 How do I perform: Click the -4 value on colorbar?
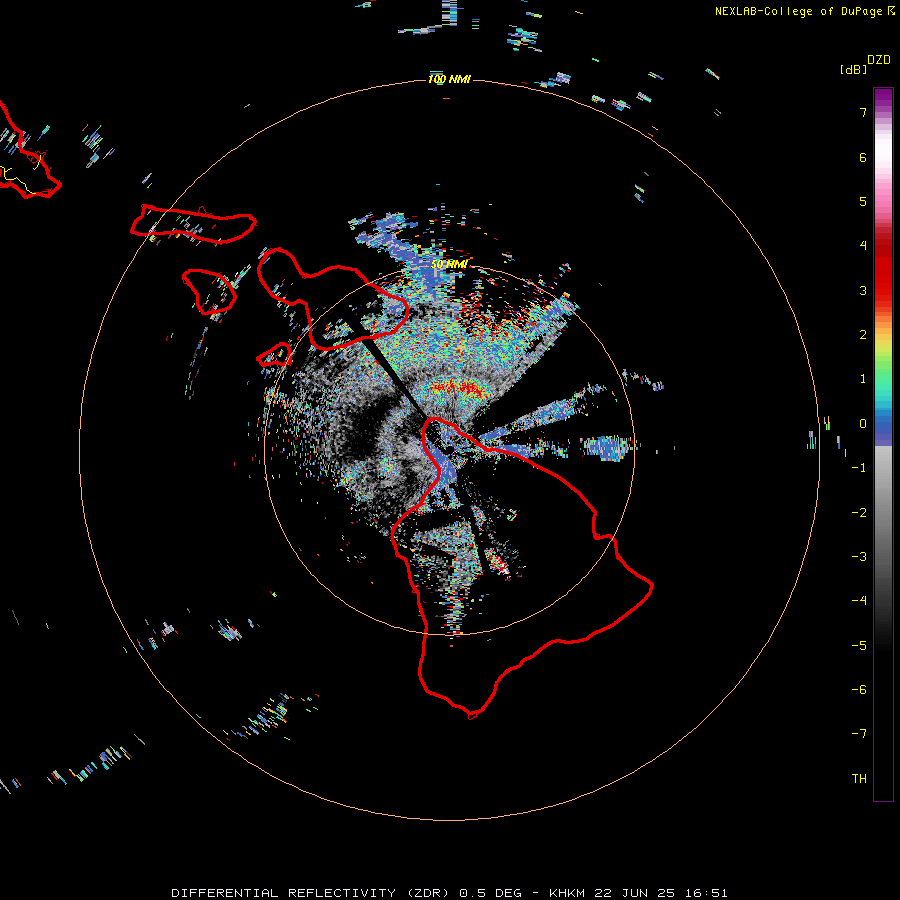(859, 601)
